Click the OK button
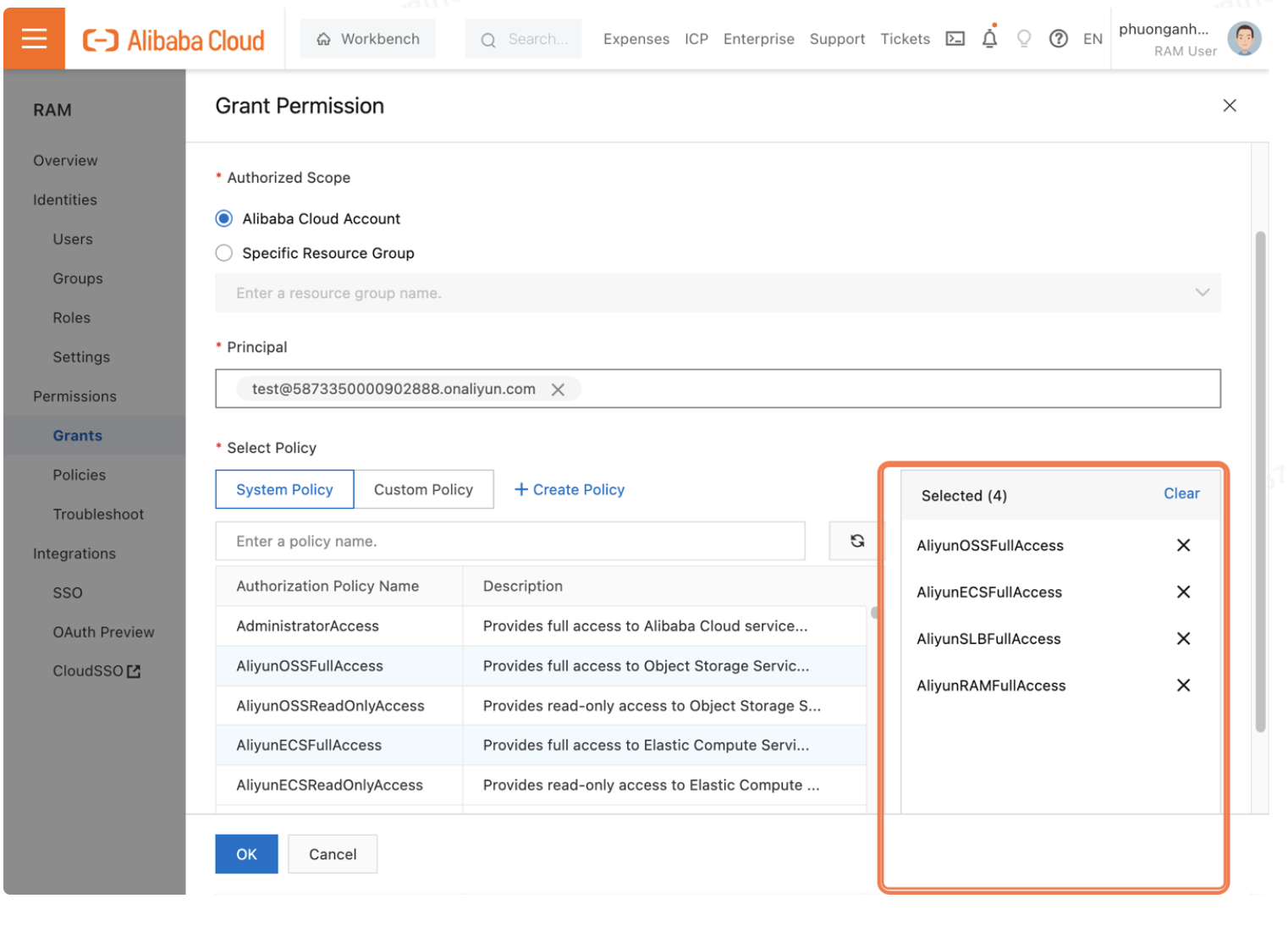The image size is (1288, 926). click(x=246, y=854)
